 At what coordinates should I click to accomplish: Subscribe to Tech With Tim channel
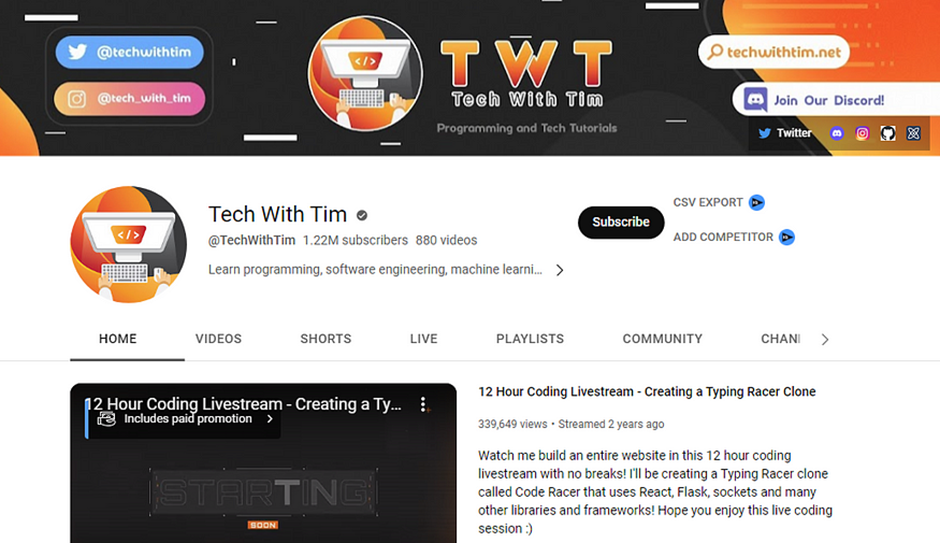coord(621,222)
